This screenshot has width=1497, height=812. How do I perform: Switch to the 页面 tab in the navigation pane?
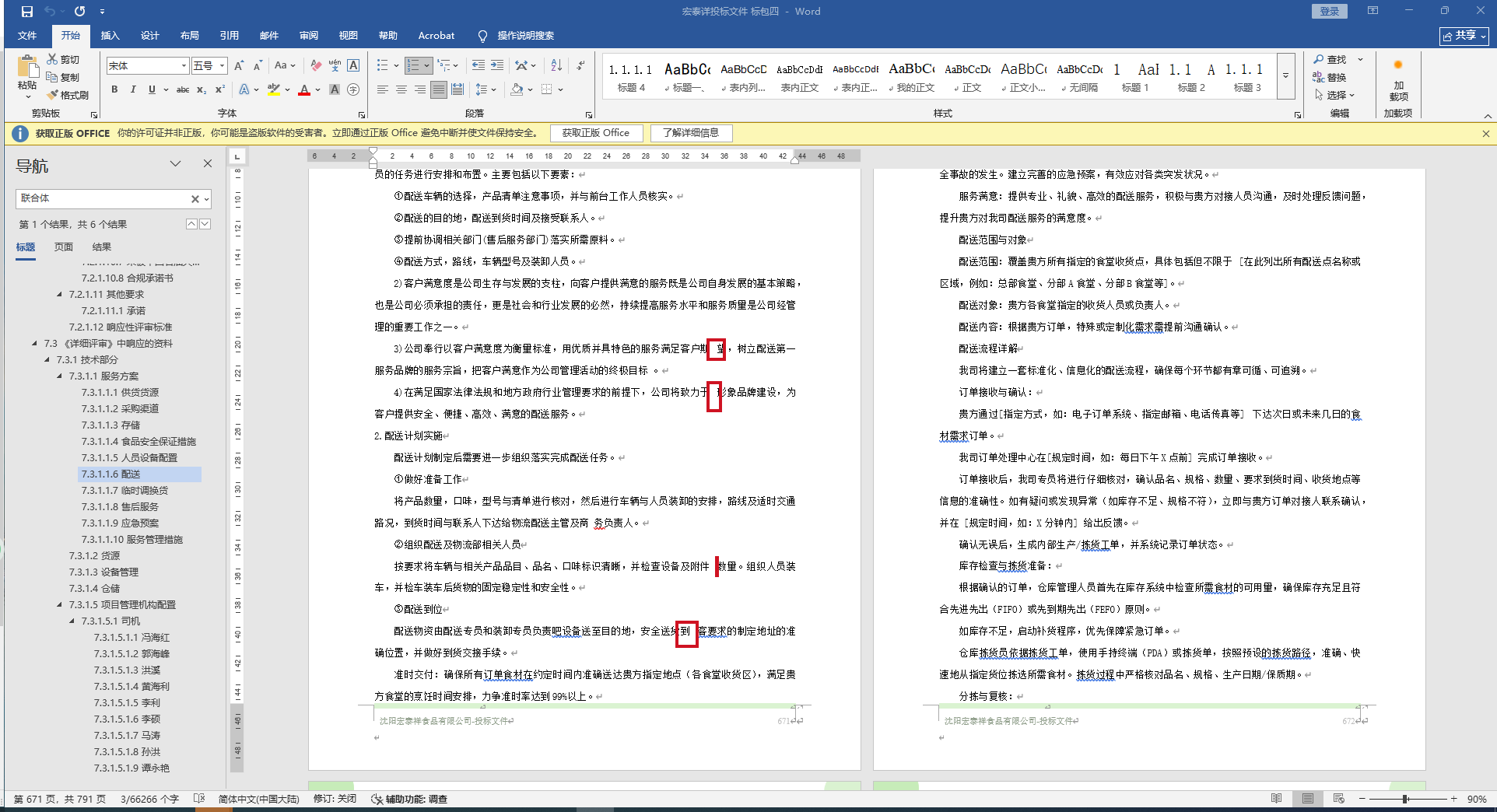64,247
